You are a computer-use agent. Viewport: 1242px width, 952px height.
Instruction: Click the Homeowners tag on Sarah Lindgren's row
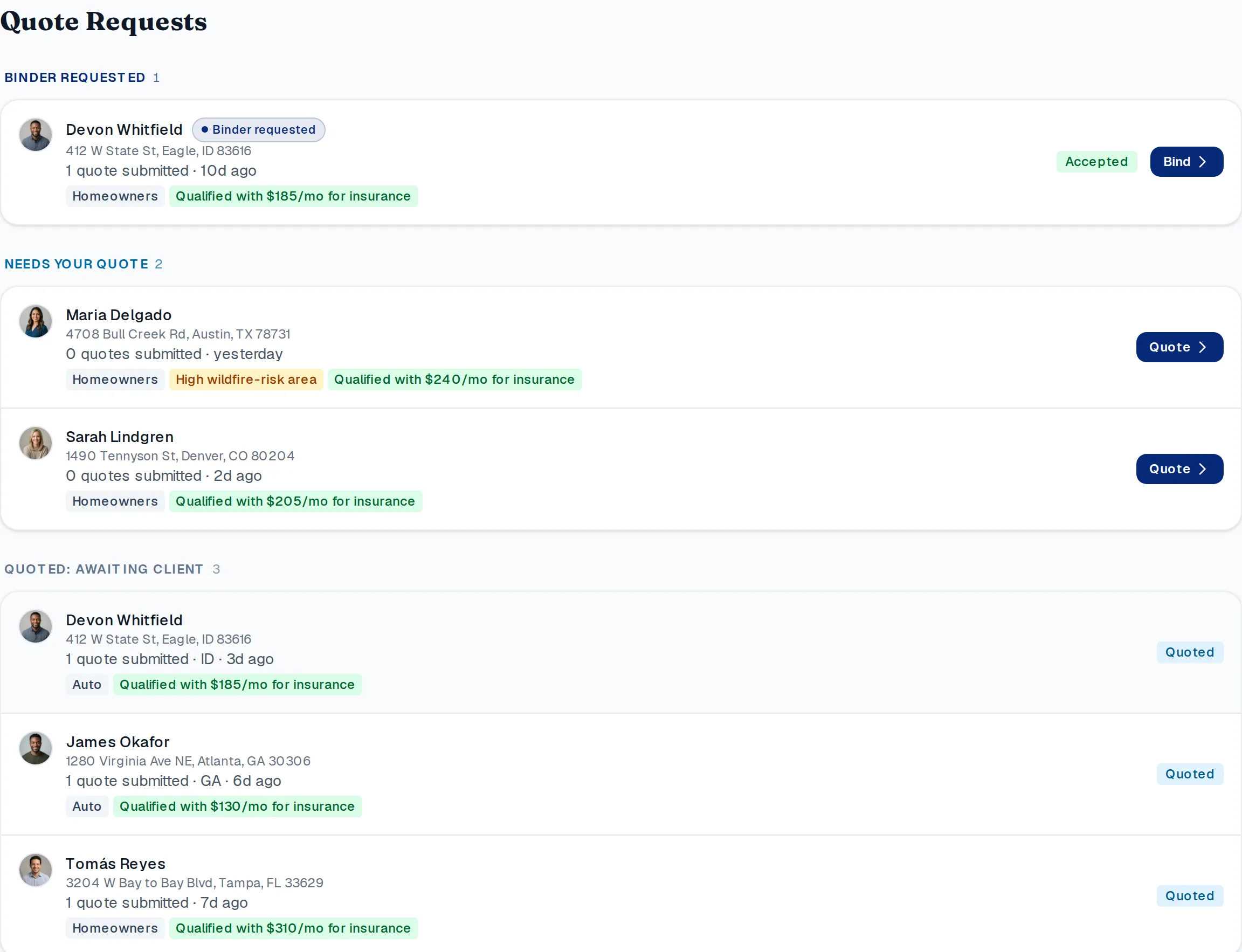[x=115, y=501]
